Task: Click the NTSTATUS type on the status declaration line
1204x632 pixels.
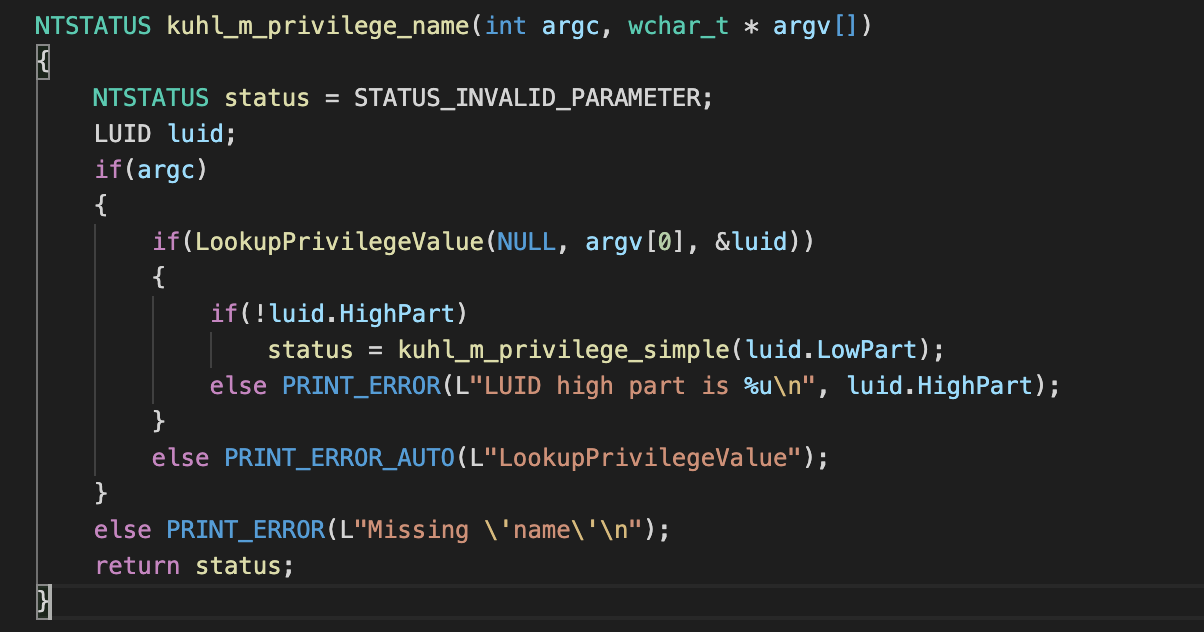Action: 151,98
